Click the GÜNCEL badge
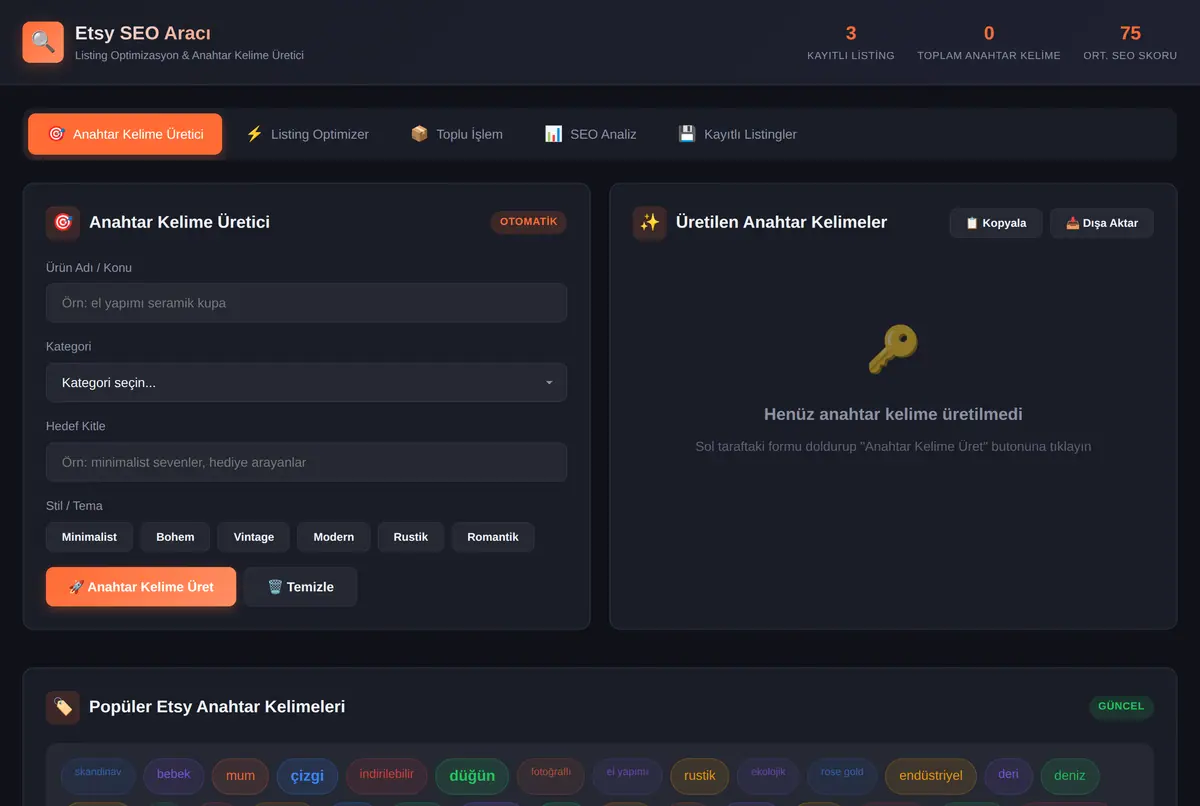 pos(1121,706)
